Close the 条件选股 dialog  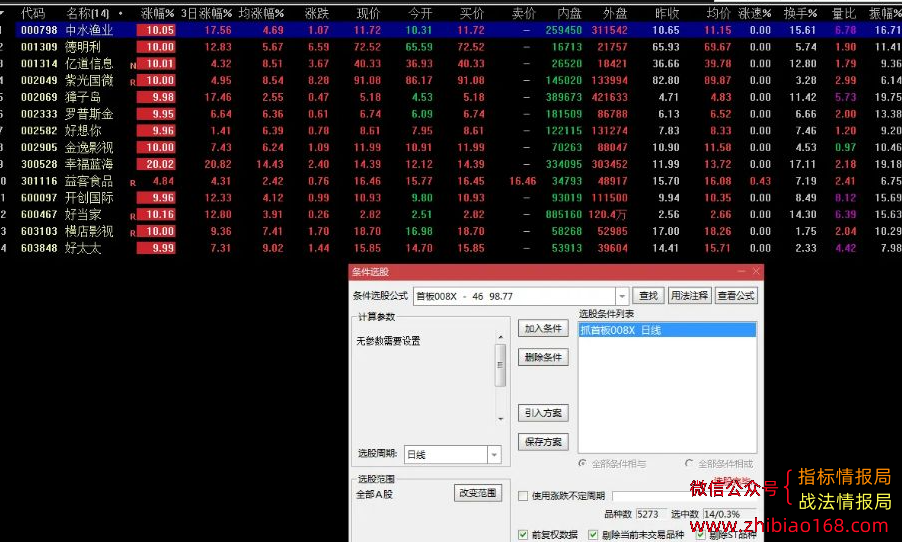coord(756,271)
